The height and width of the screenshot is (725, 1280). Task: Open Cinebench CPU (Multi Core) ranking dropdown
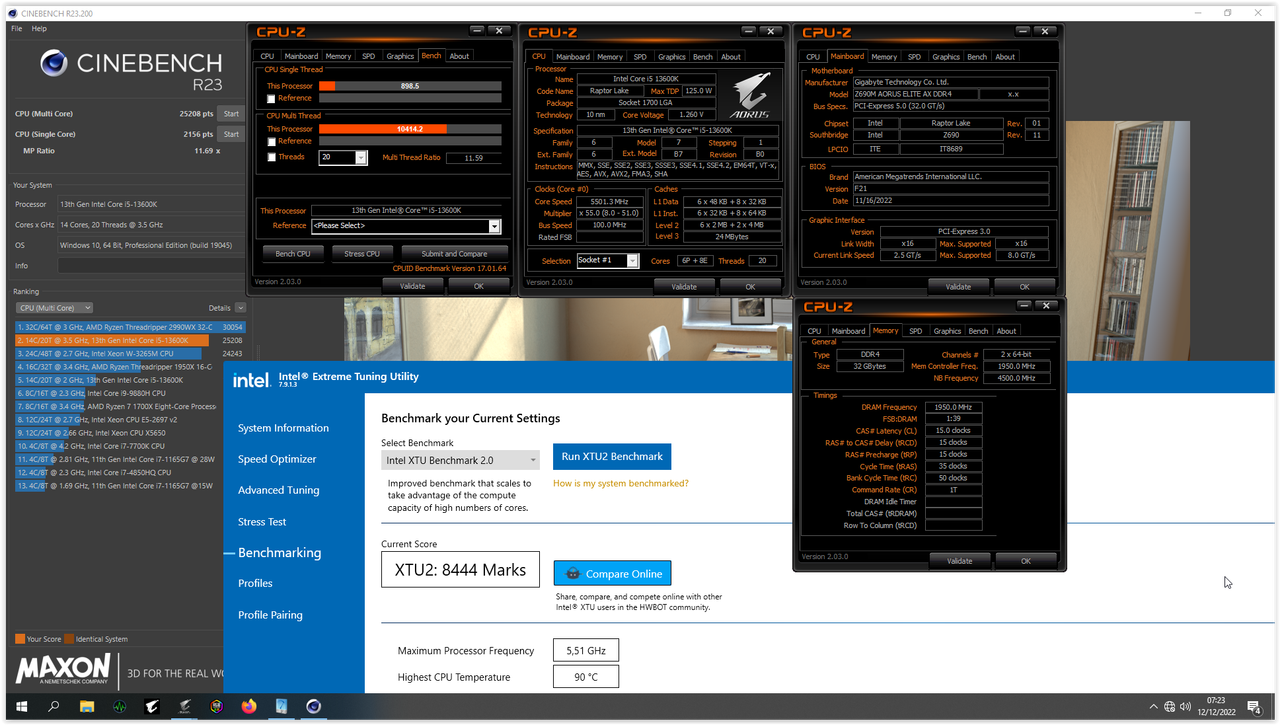pyautogui.click(x=55, y=308)
